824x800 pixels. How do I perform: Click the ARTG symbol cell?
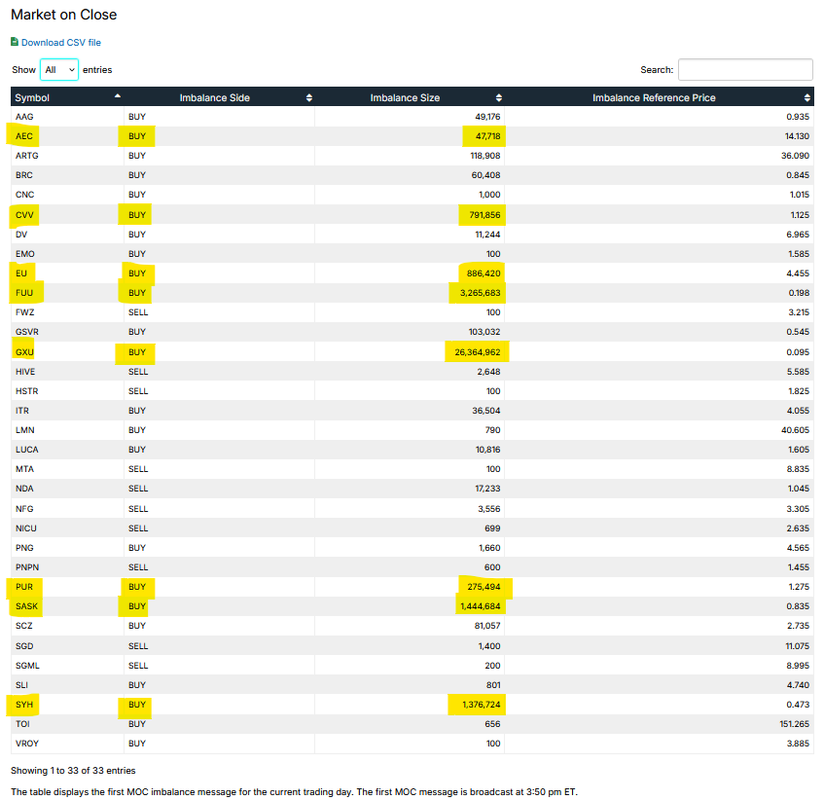tap(27, 156)
